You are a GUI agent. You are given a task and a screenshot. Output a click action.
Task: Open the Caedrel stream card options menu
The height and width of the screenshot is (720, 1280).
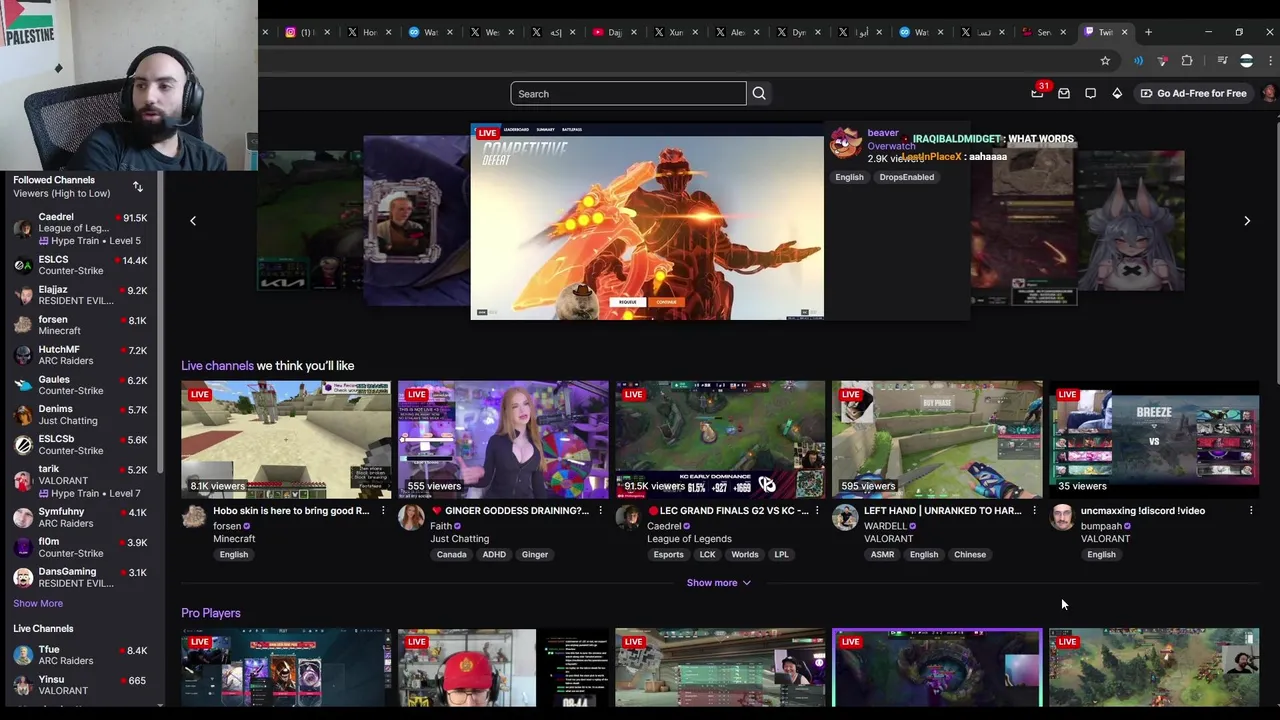[817, 511]
